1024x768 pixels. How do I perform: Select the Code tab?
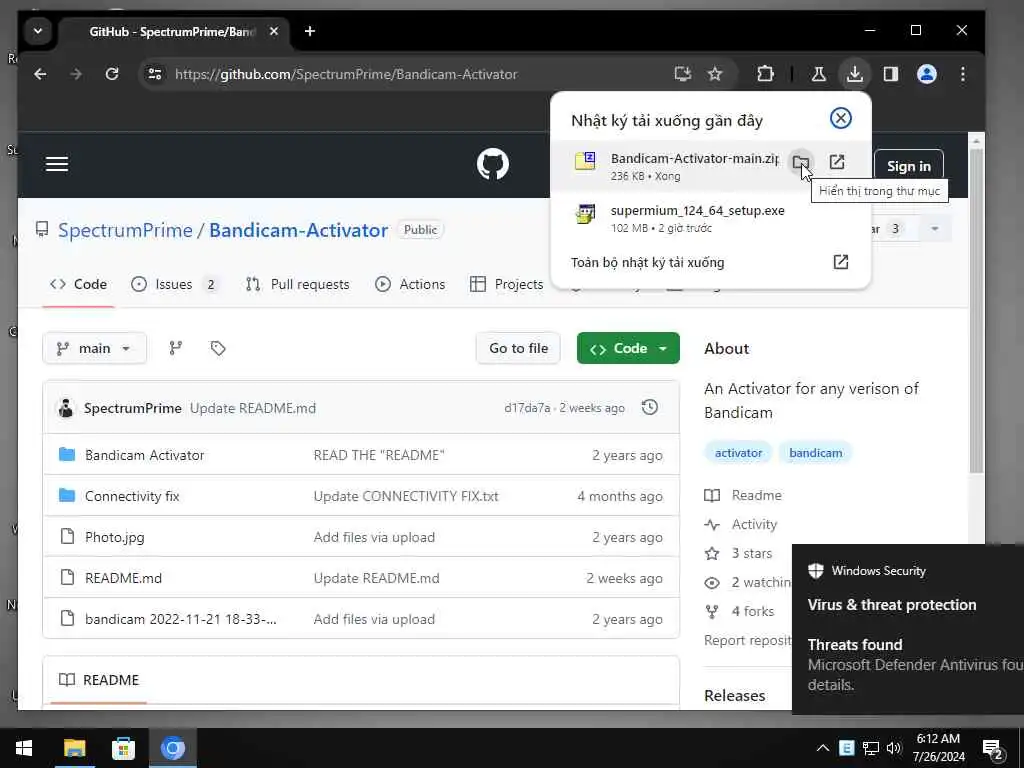tap(78, 284)
